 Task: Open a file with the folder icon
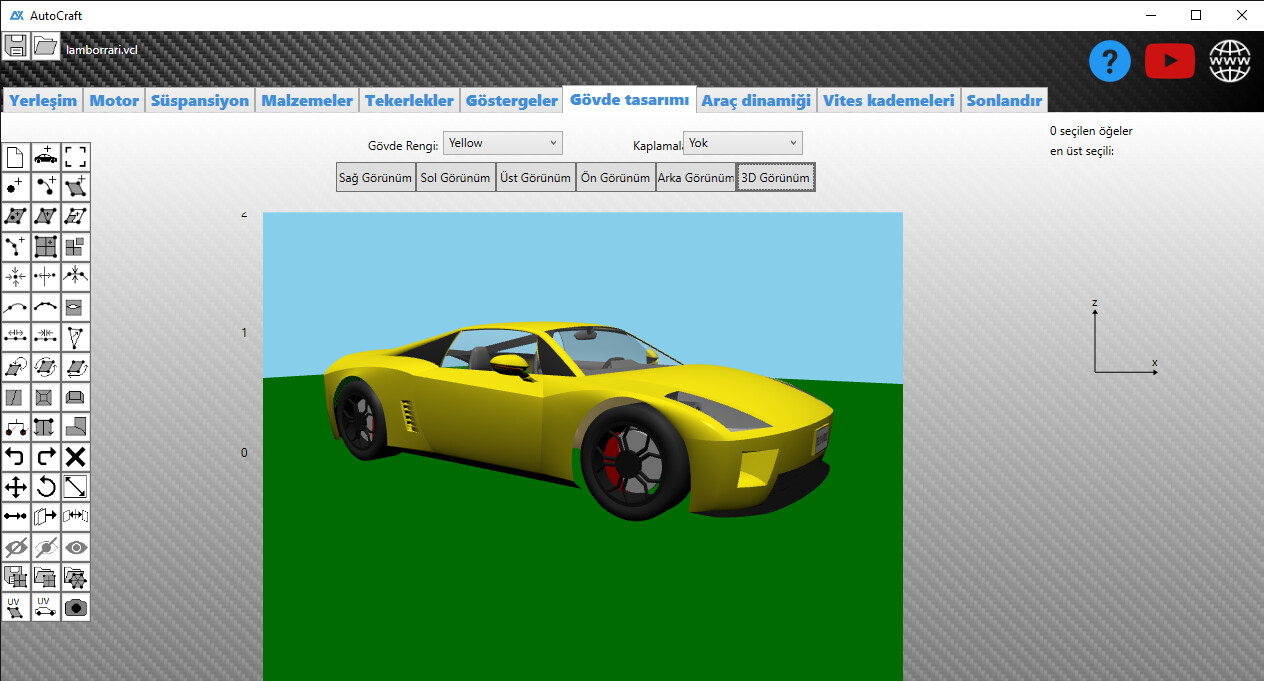[x=46, y=45]
